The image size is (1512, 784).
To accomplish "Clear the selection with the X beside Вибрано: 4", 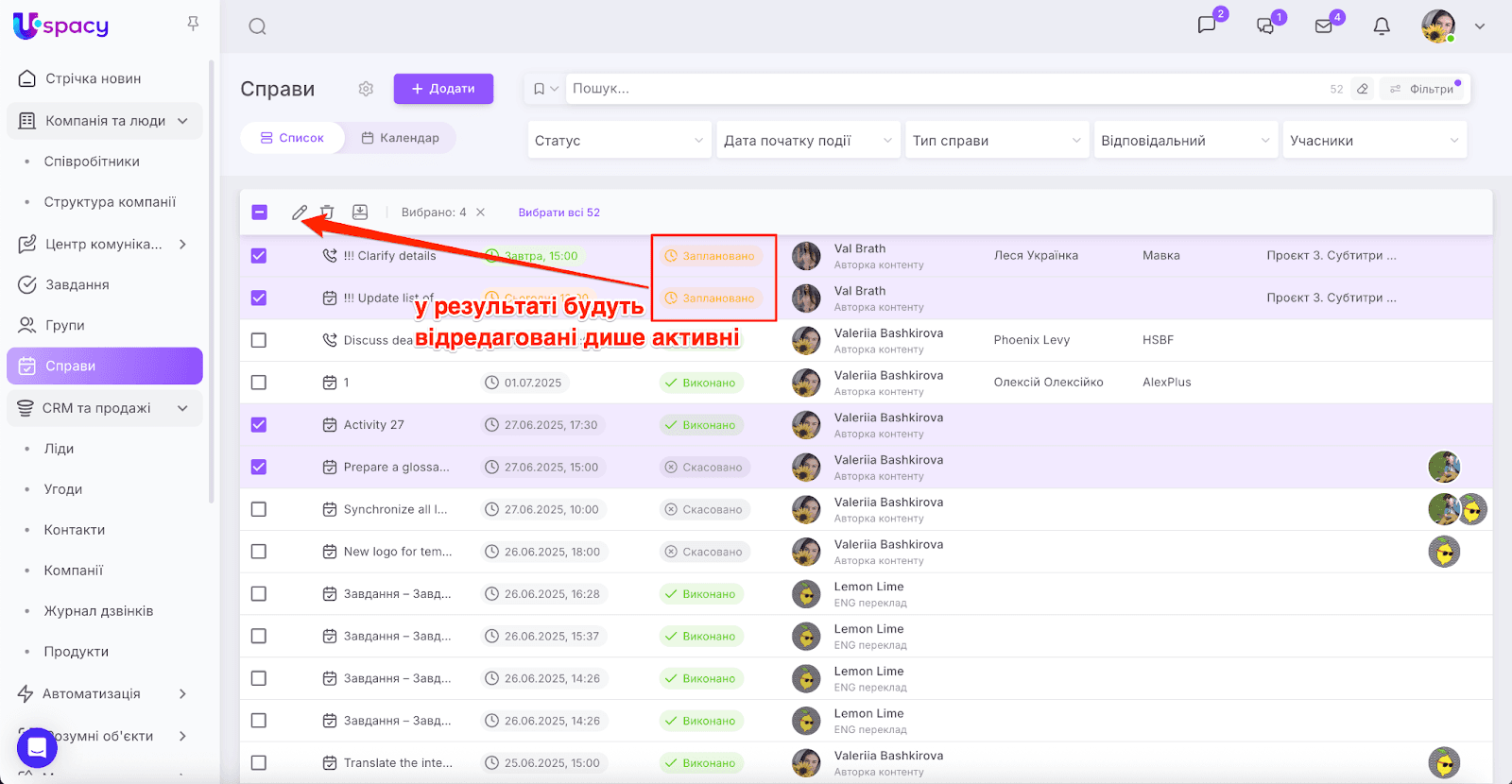I will (x=481, y=213).
